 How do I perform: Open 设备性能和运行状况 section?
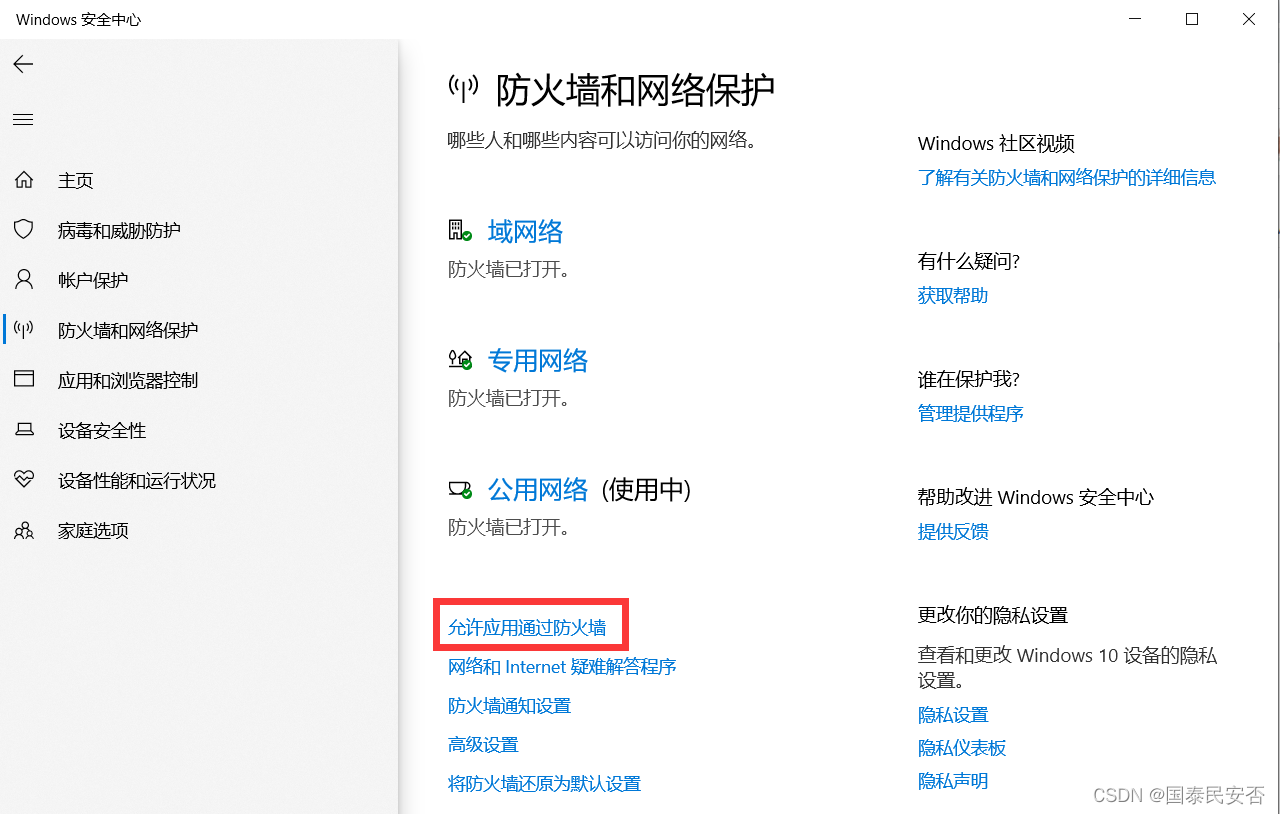click(x=137, y=480)
